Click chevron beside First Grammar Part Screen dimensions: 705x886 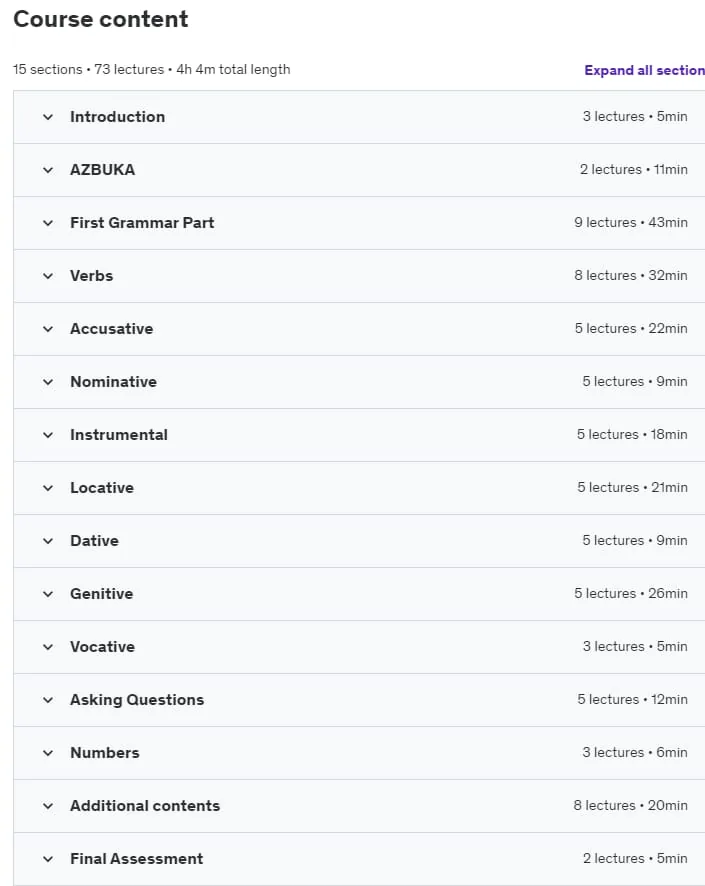pyautogui.click(x=48, y=223)
